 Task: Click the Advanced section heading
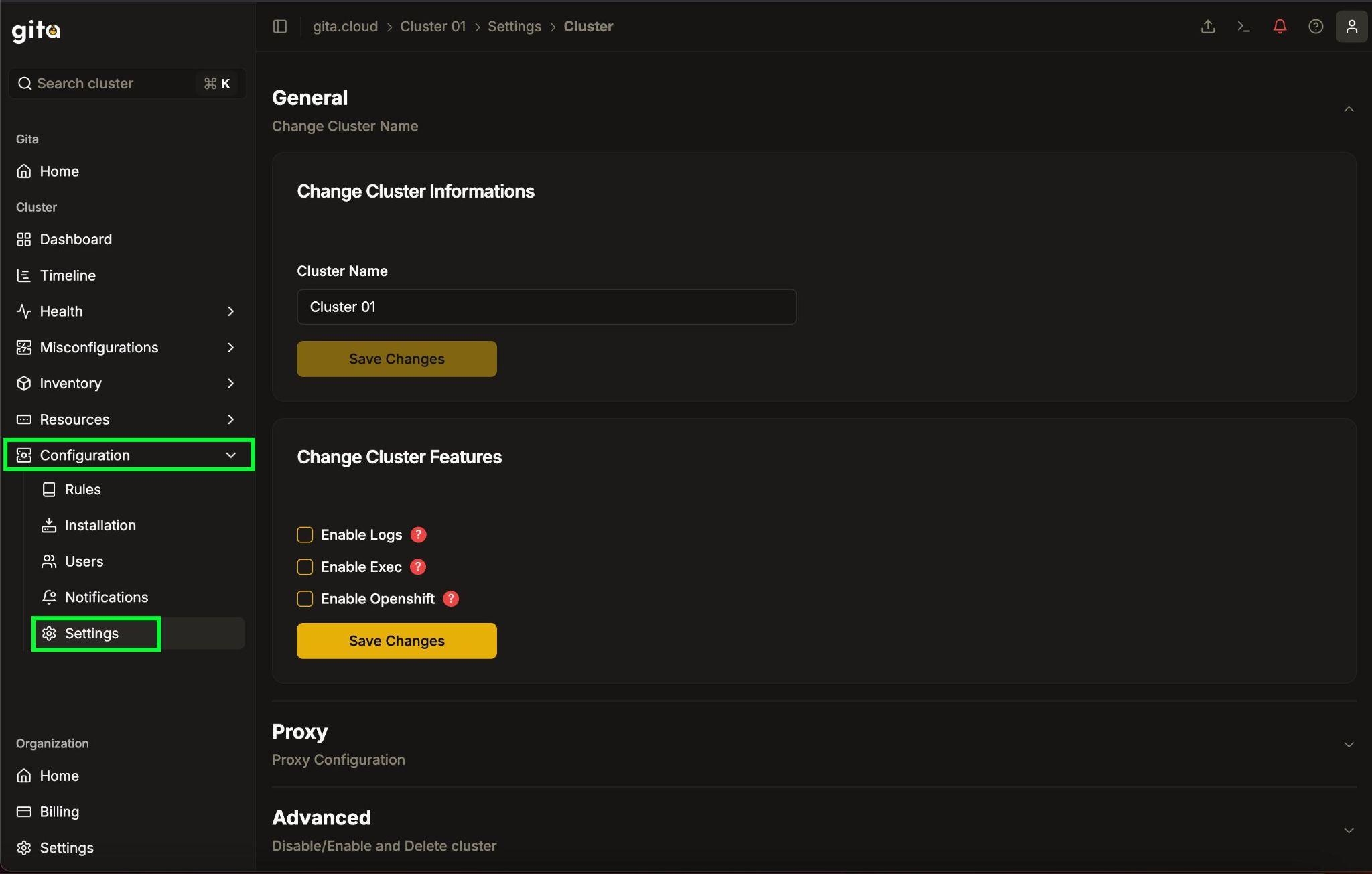click(322, 818)
